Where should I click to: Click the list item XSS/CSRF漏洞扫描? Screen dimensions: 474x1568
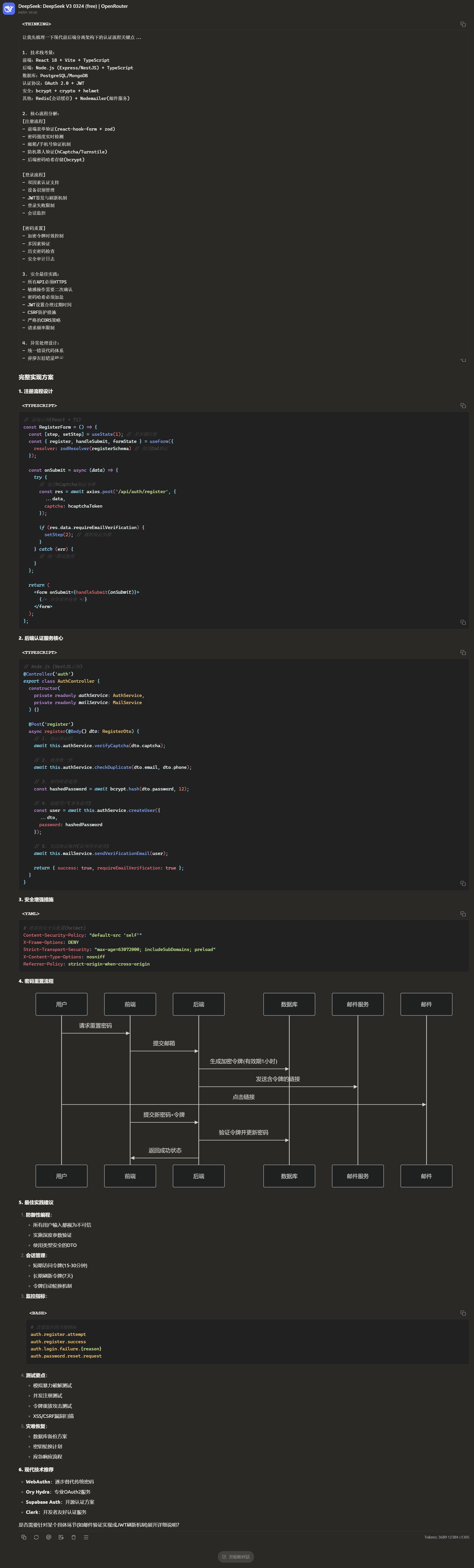pyautogui.click(x=53, y=1416)
